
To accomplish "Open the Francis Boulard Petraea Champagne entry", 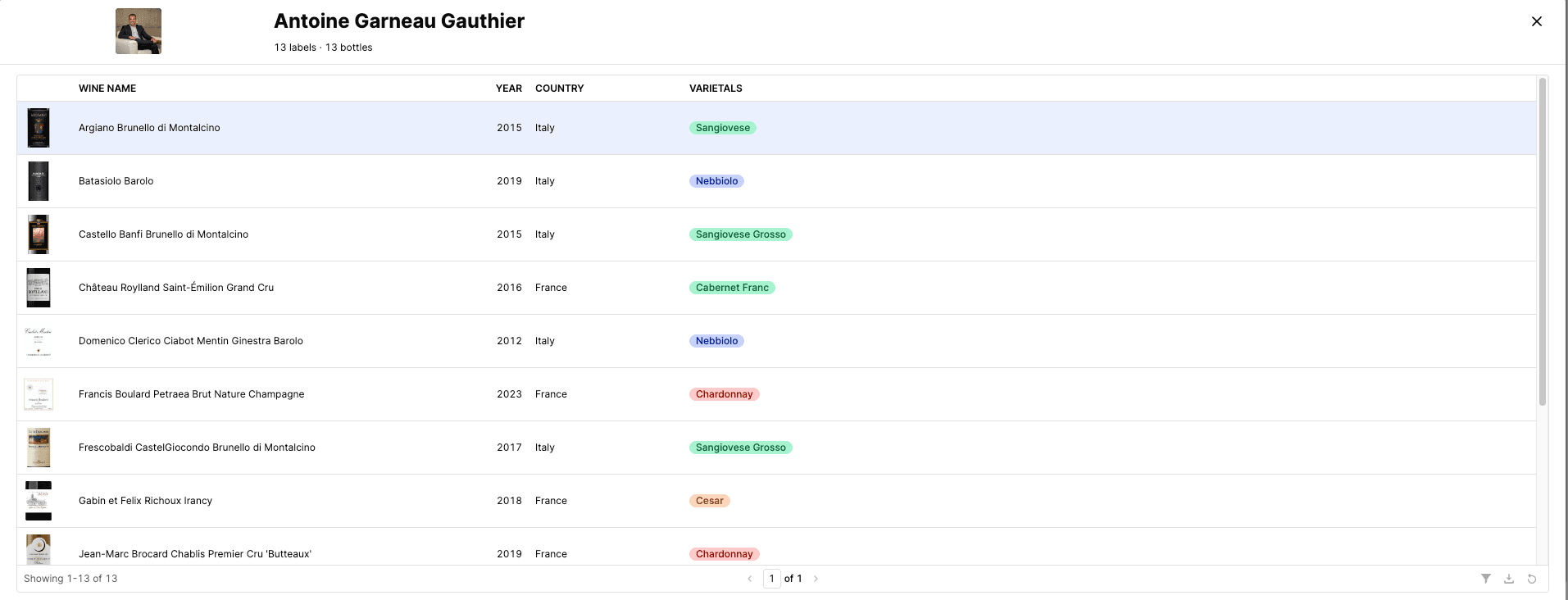I will click(x=191, y=394).
